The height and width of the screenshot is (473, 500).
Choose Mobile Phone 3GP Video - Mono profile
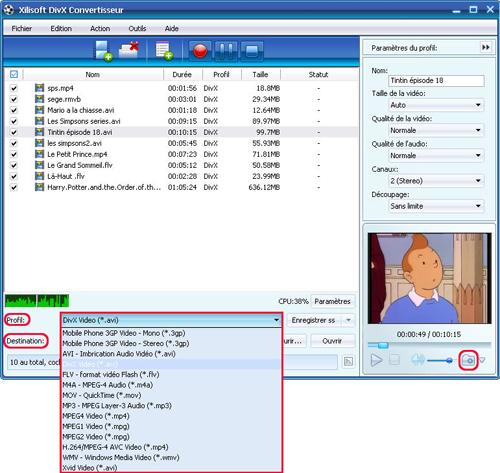point(171,333)
